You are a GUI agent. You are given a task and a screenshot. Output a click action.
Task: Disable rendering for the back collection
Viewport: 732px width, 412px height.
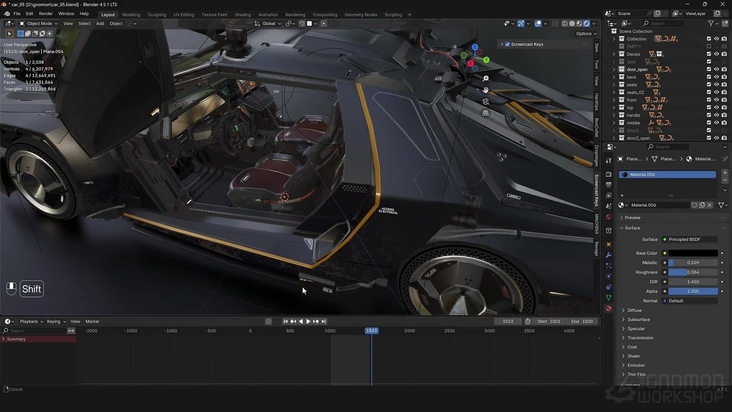pos(724,77)
